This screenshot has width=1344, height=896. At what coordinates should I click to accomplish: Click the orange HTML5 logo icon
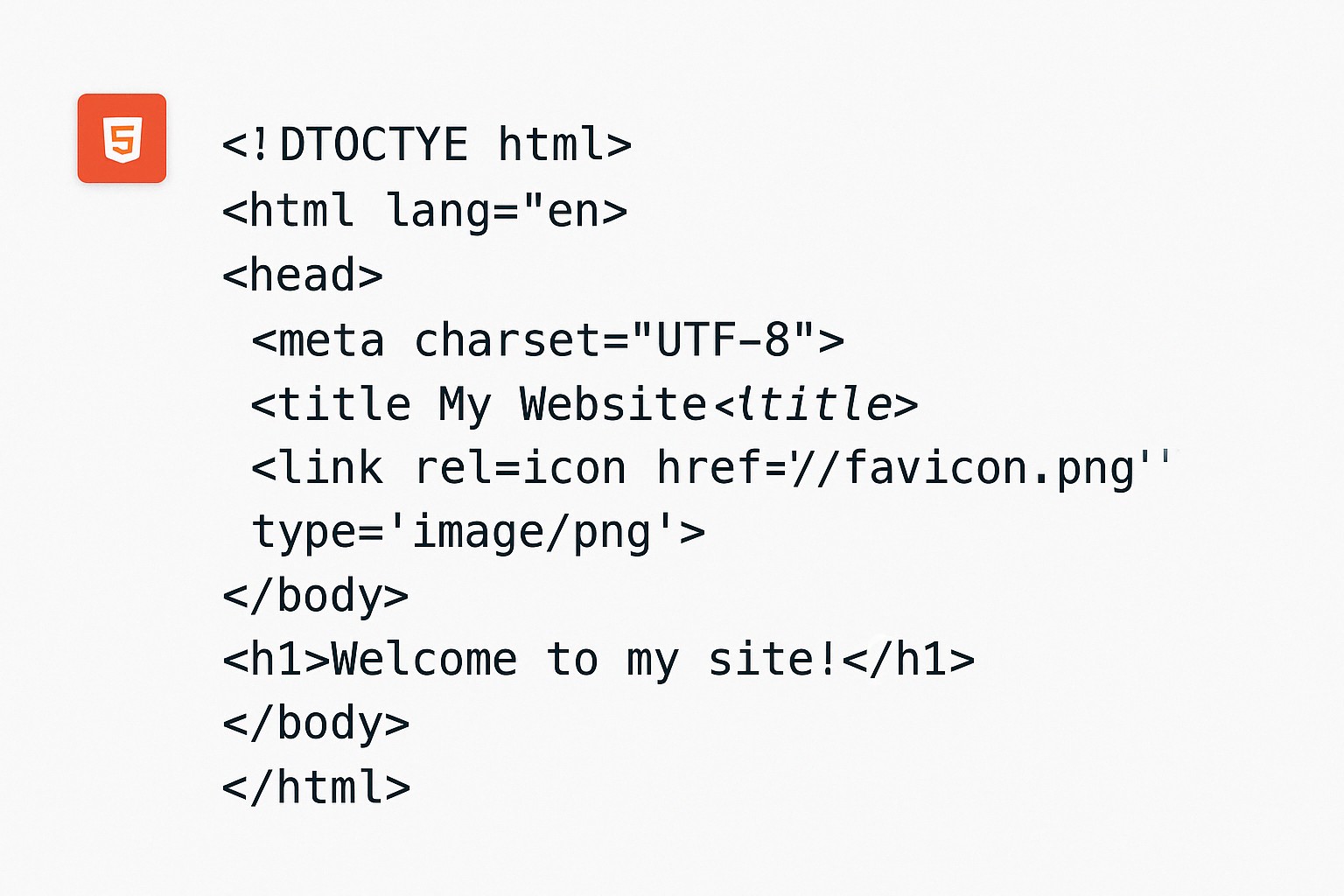[122, 138]
